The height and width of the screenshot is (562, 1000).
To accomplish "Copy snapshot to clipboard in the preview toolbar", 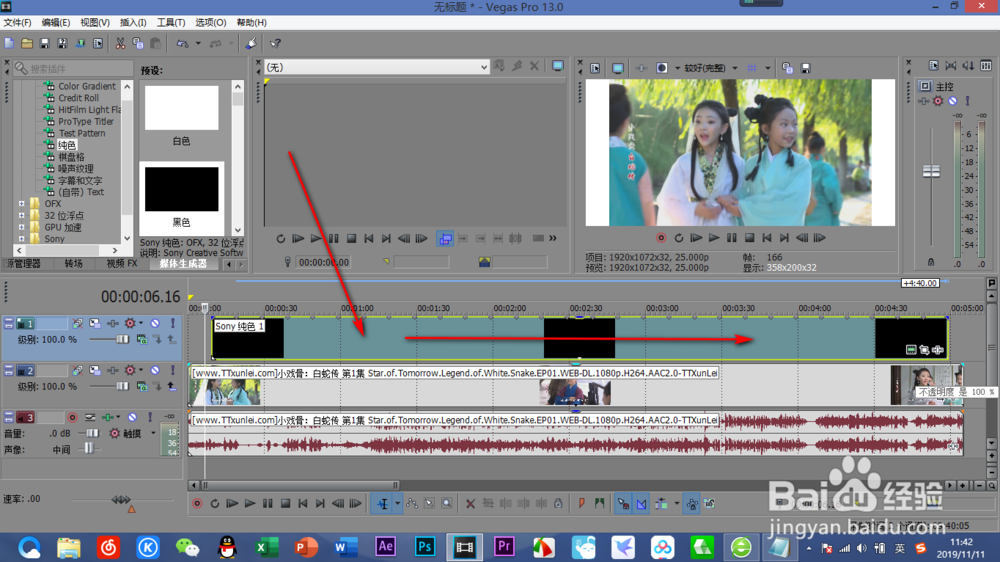I will (788, 68).
